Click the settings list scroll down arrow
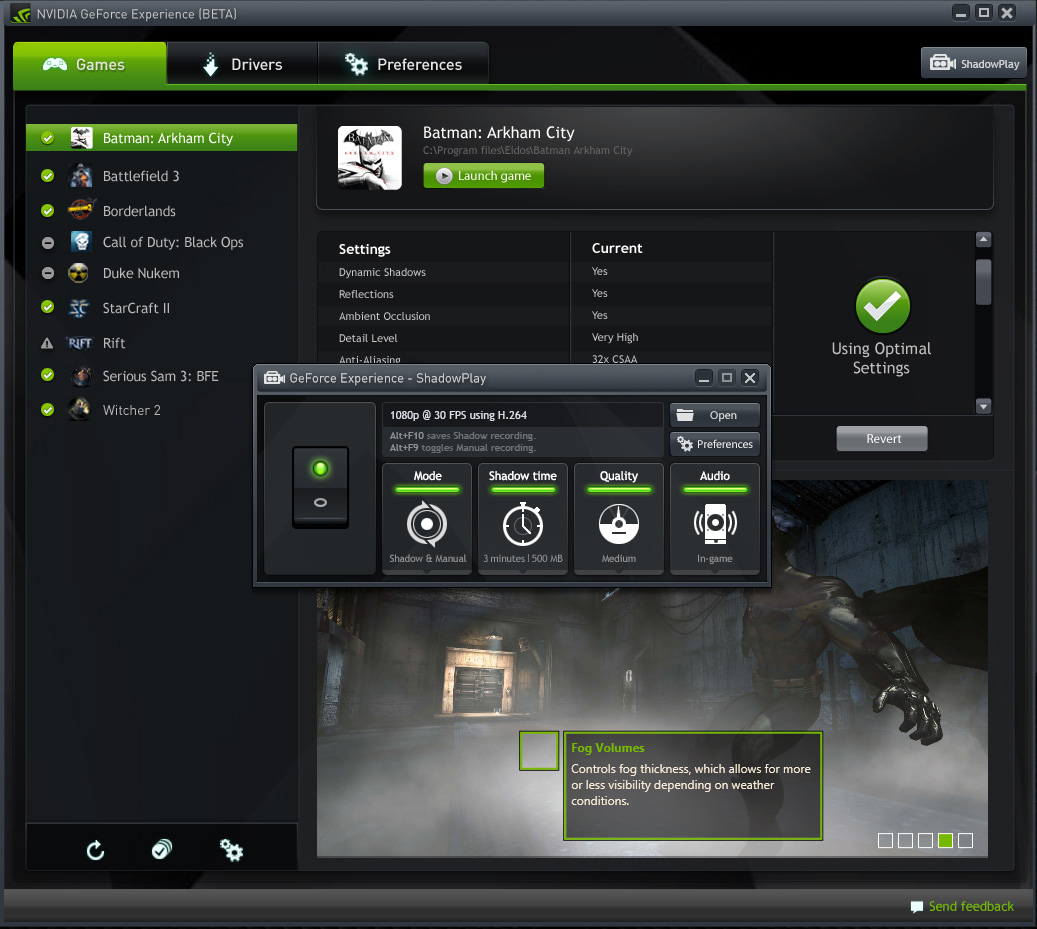 coord(983,406)
